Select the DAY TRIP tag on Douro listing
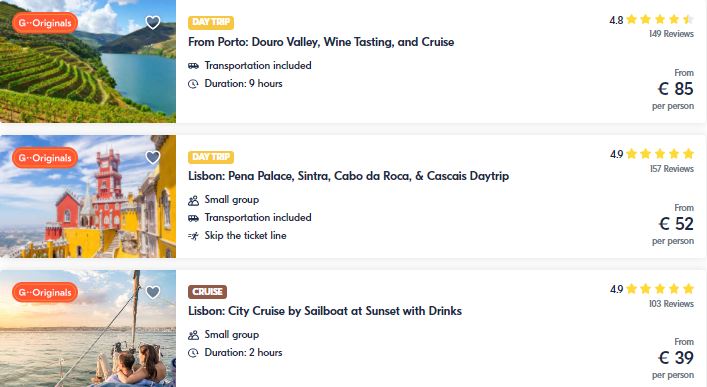The image size is (707, 387). 211,22
